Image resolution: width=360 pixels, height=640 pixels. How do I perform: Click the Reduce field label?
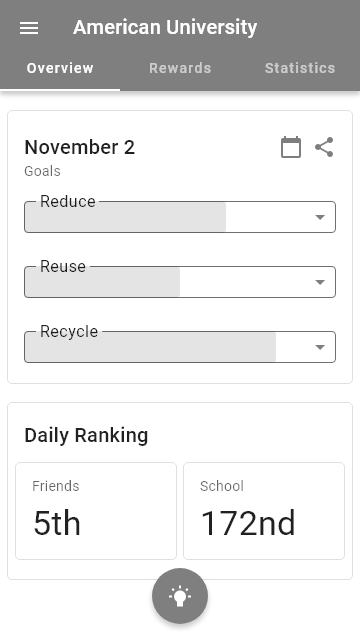tap(68, 201)
